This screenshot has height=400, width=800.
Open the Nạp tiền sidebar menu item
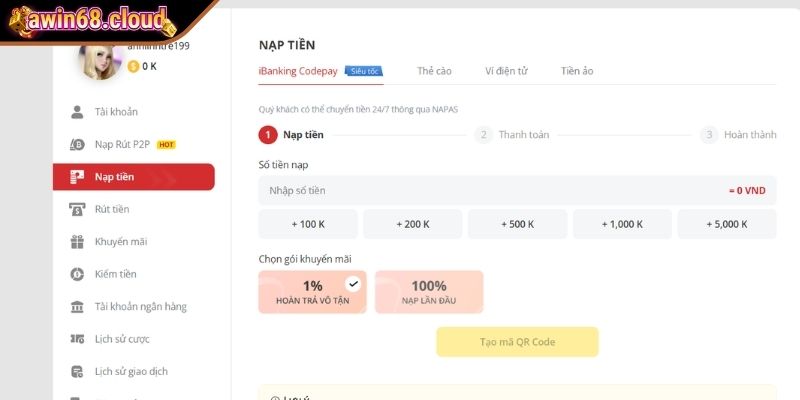pyautogui.click(x=133, y=177)
